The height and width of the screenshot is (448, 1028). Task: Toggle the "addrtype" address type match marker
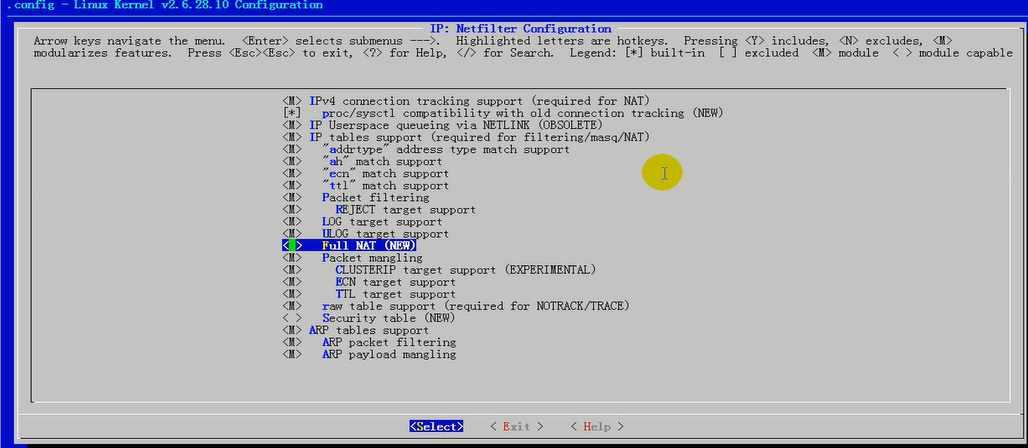[x=292, y=150]
